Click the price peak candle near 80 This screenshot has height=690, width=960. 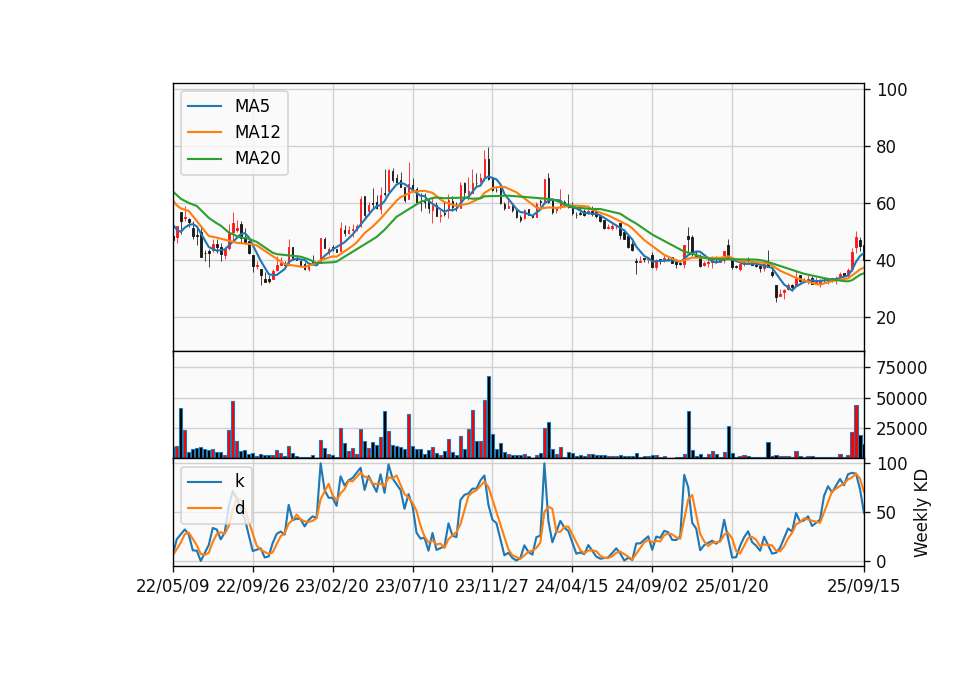coord(489,162)
